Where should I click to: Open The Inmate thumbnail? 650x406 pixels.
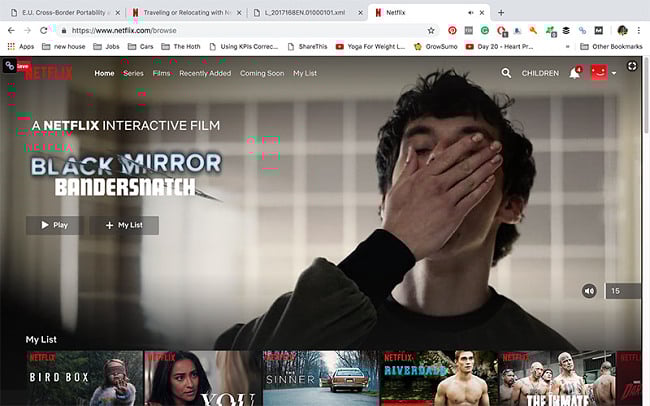tap(557, 378)
